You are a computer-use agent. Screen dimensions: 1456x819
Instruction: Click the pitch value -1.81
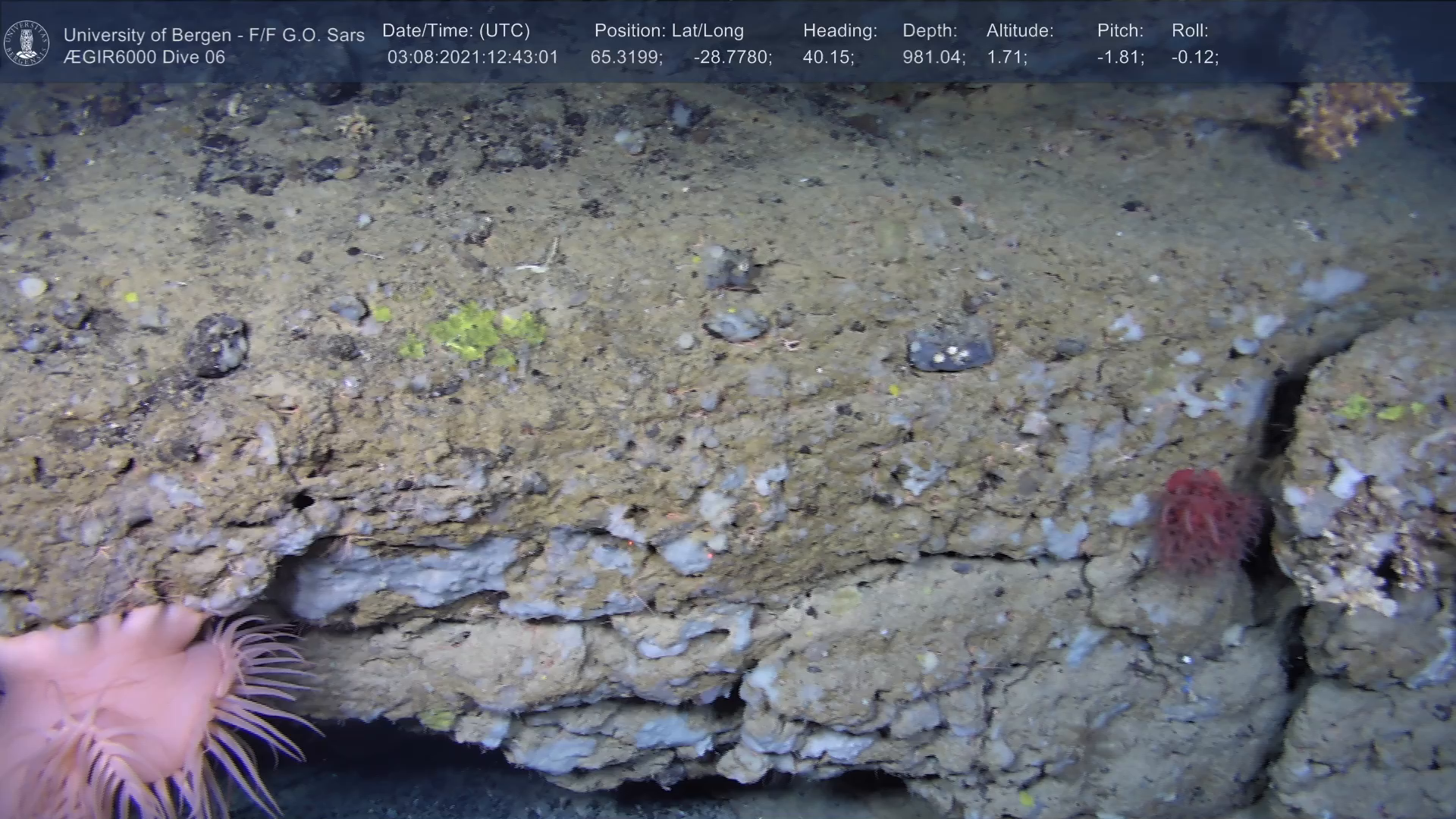[1121, 58]
